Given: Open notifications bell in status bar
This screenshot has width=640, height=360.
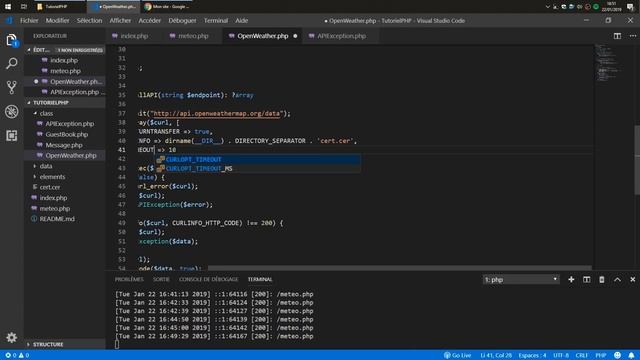Looking at the screenshot, I should point(631,355).
